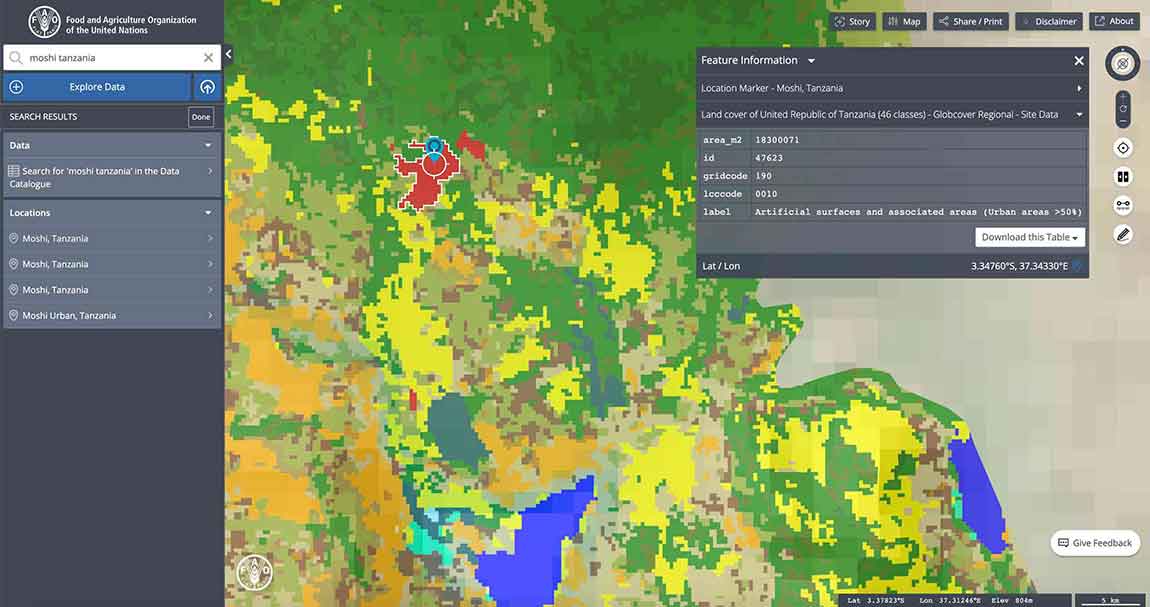Screen dimensions: 1150x607
Task: Zoom in on the map
Action: 1122,96
